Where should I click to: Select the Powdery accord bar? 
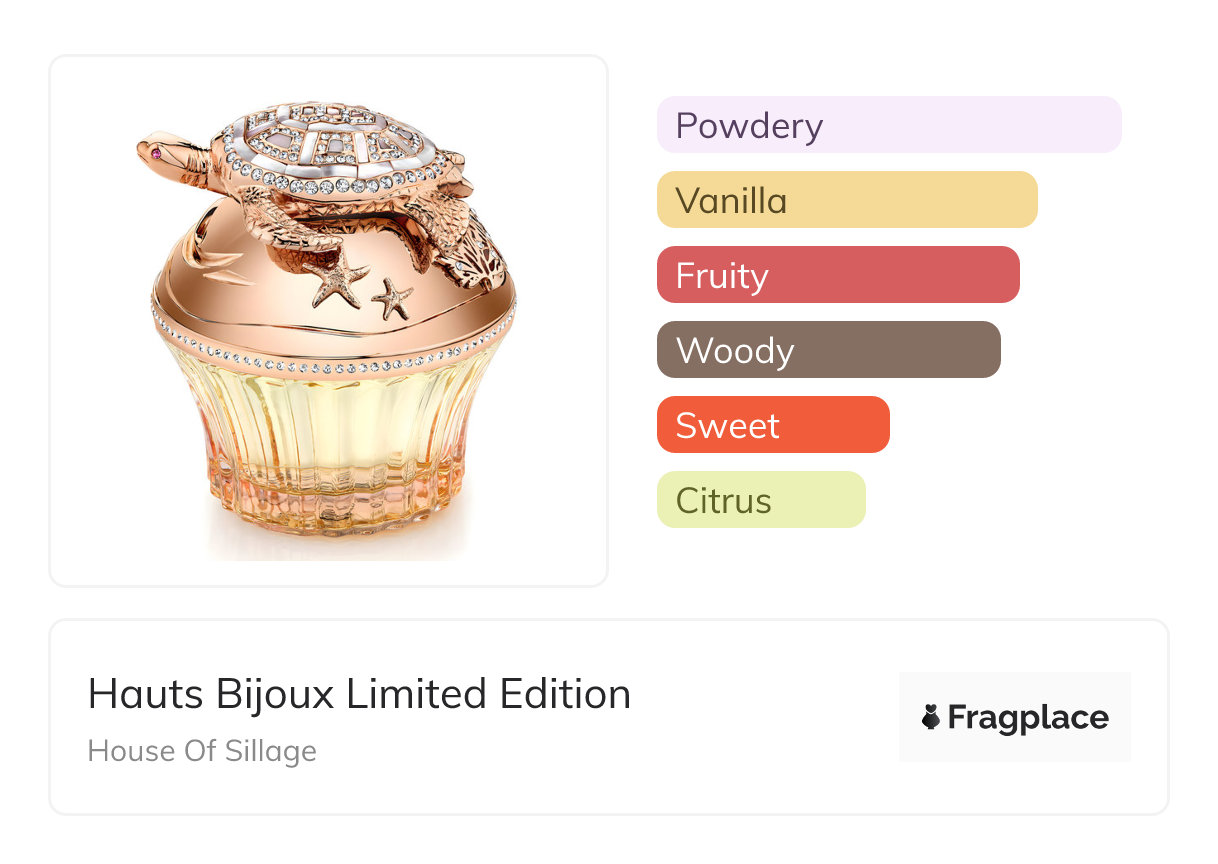[x=889, y=125]
